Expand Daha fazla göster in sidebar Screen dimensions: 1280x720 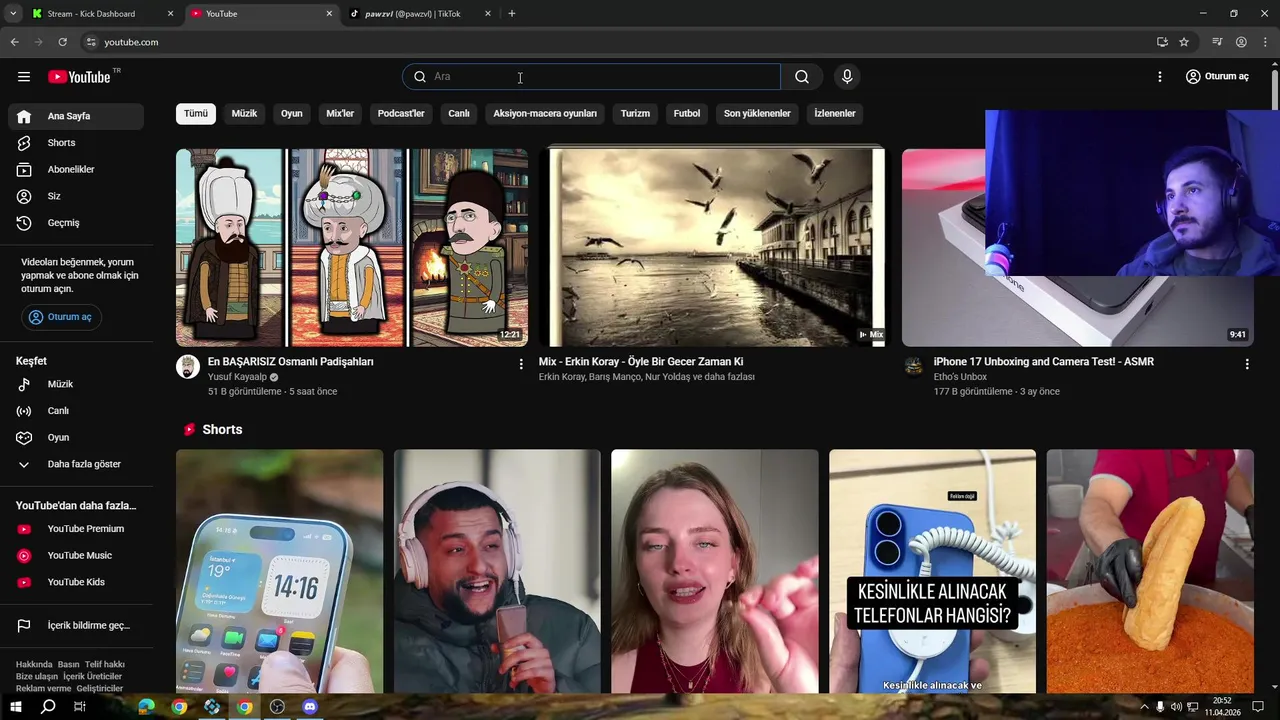pyautogui.click(x=76, y=464)
